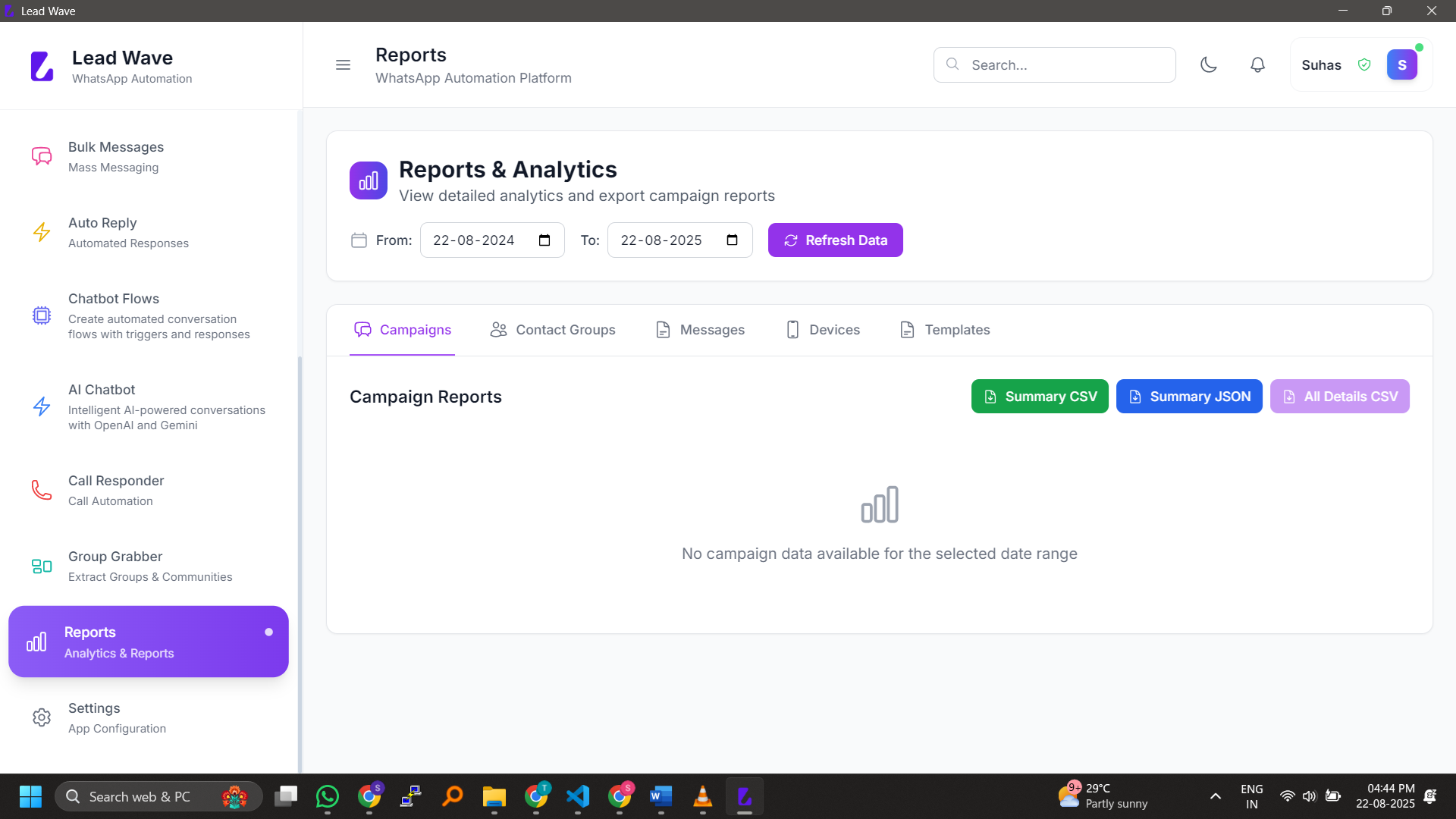Viewport: 1456px width, 819px height.
Task: Open Group Grabber menu item
Action: coord(149,566)
